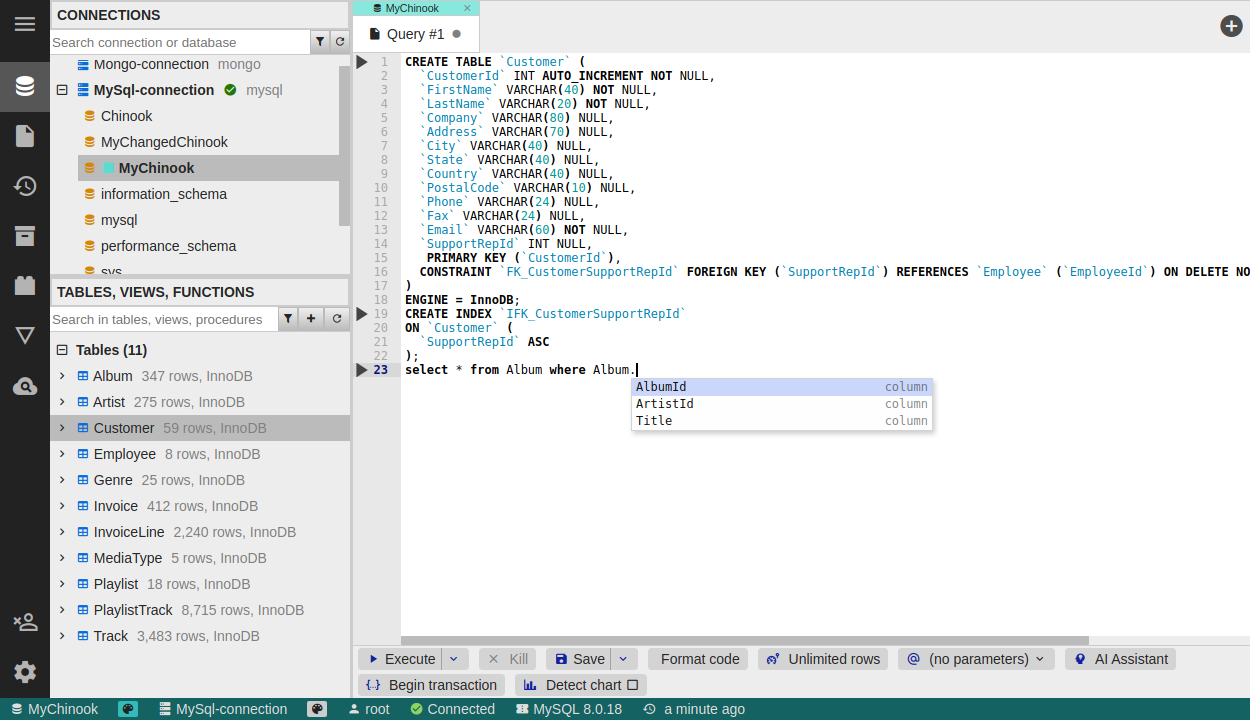Open the Execute dropdown arrow
The height and width of the screenshot is (720, 1250).
[454, 659]
